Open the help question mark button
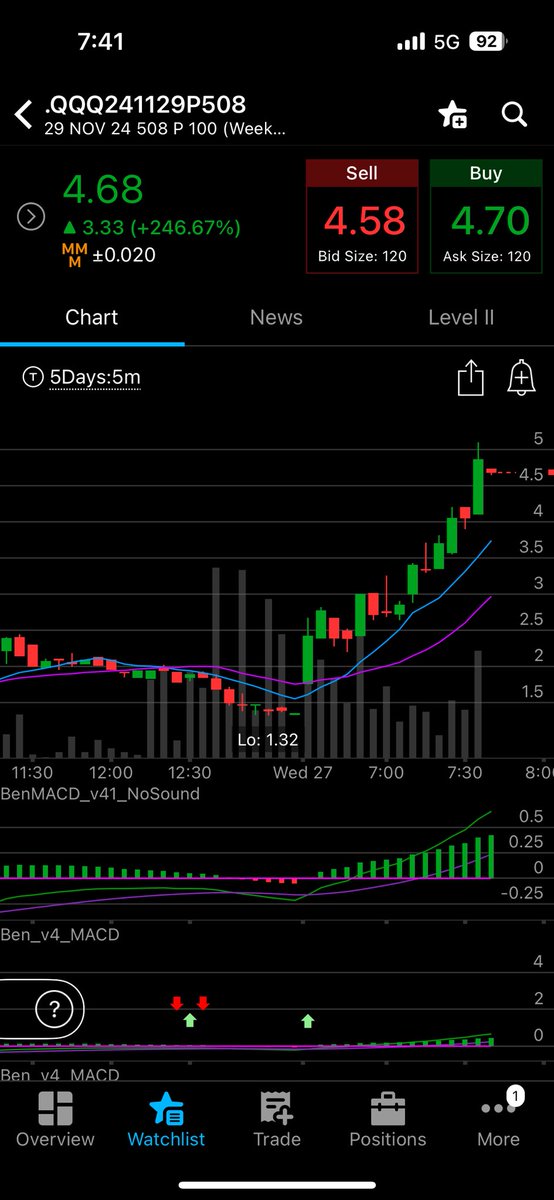 54,1009
